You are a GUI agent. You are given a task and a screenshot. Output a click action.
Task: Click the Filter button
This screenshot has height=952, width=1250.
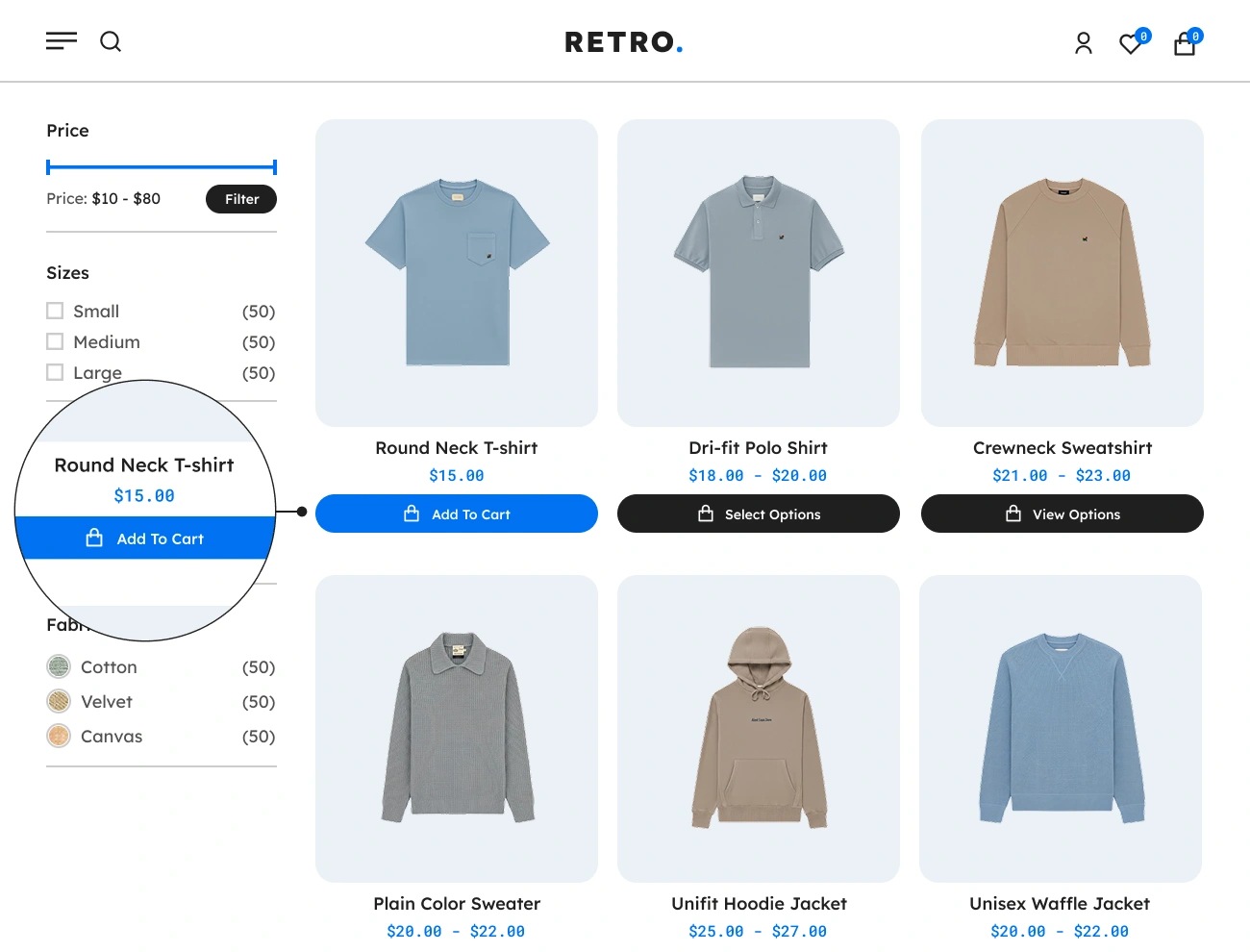241,199
